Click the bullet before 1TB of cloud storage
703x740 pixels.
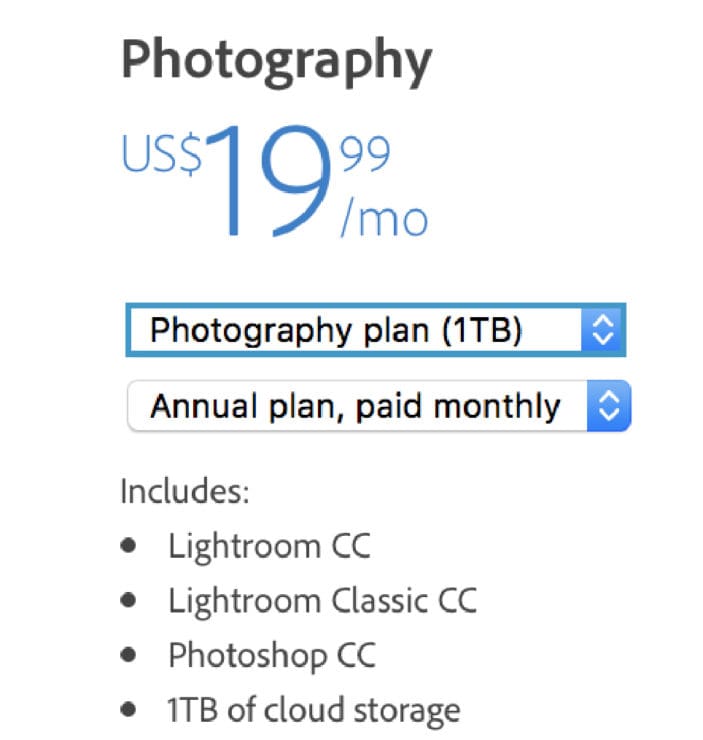point(128,710)
